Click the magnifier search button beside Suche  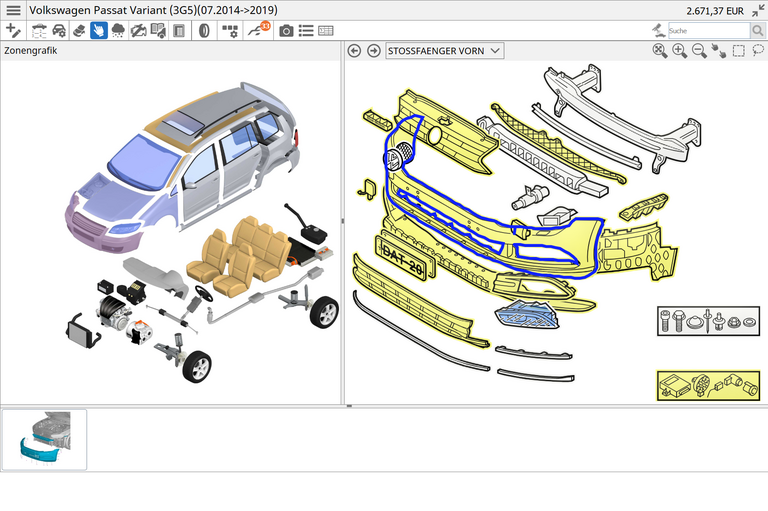tap(757, 31)
